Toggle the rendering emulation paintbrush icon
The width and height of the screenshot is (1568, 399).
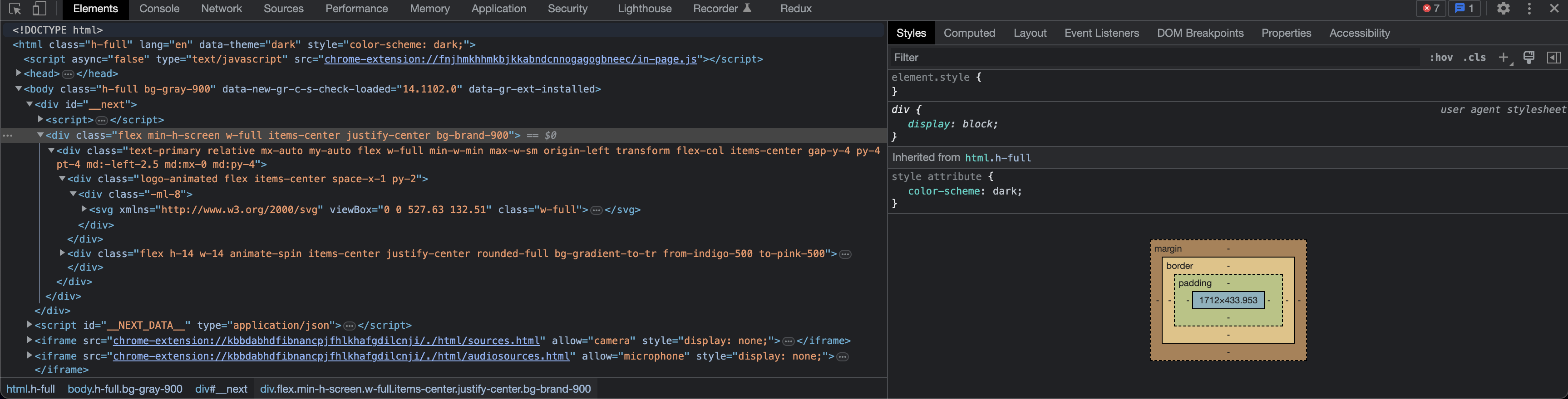coord(1529,58)
